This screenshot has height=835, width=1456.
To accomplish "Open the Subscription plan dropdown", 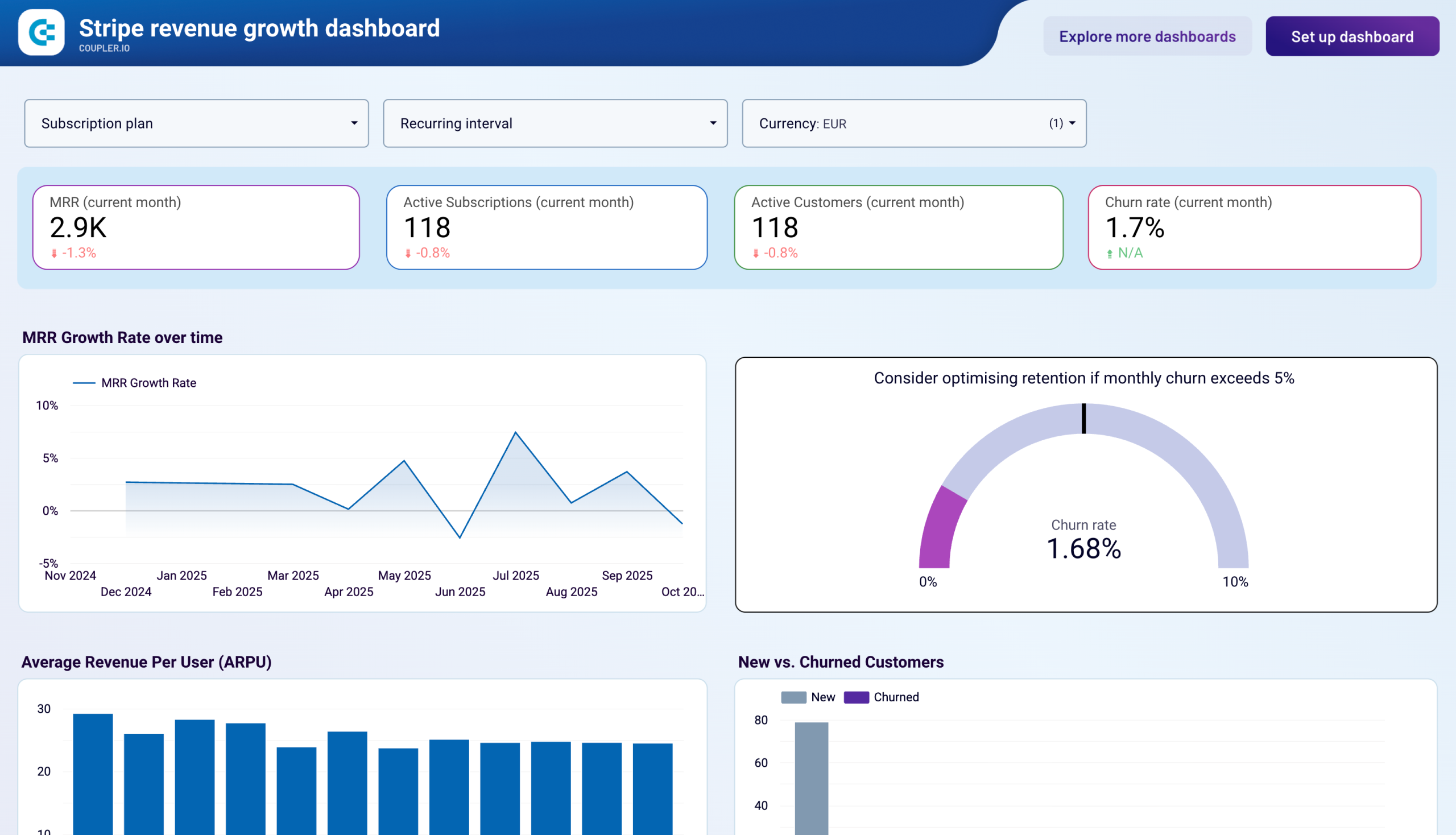I will pos(196,123).
